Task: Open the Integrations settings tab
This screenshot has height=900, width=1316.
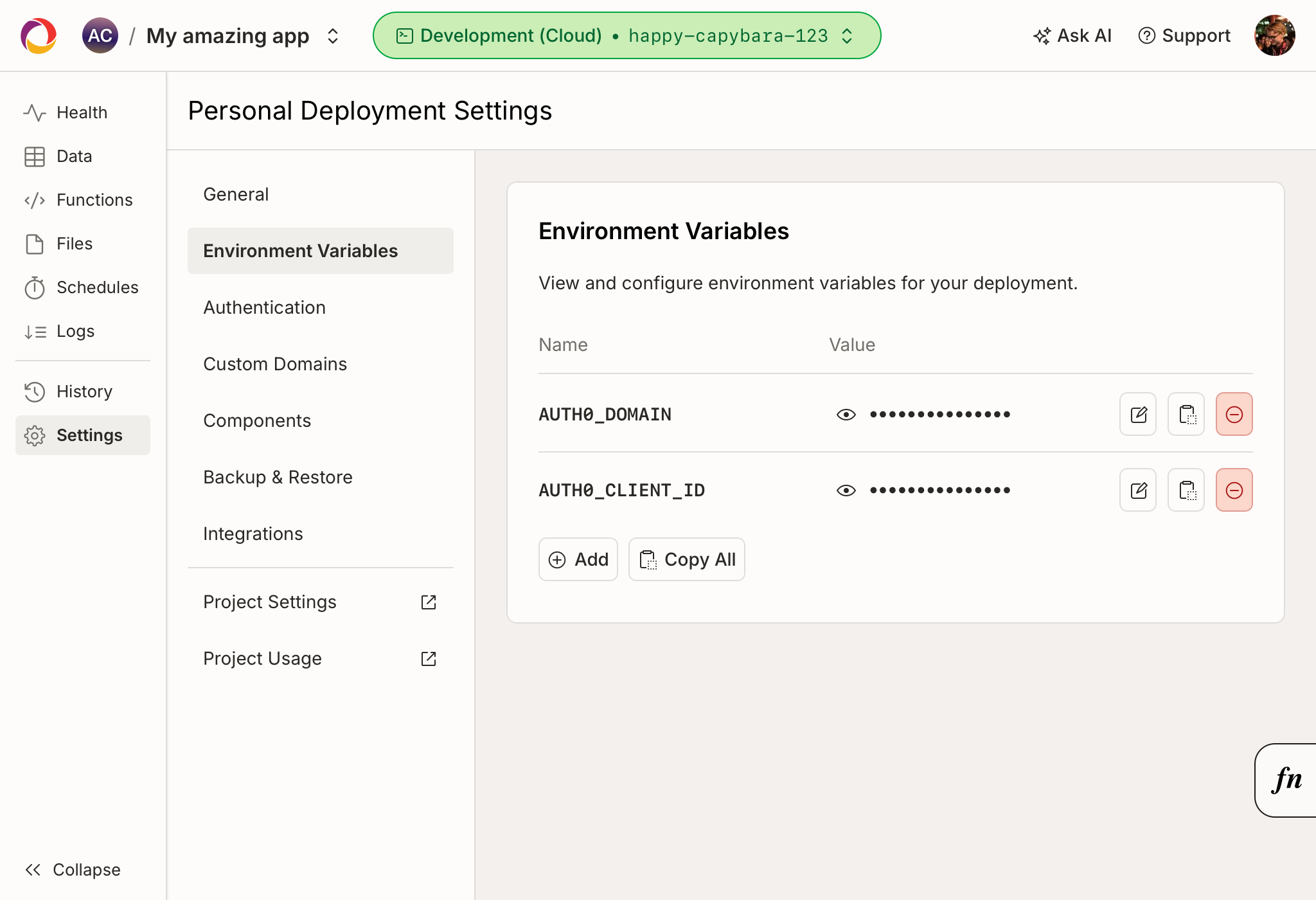Action: click(x=320, y=534)
